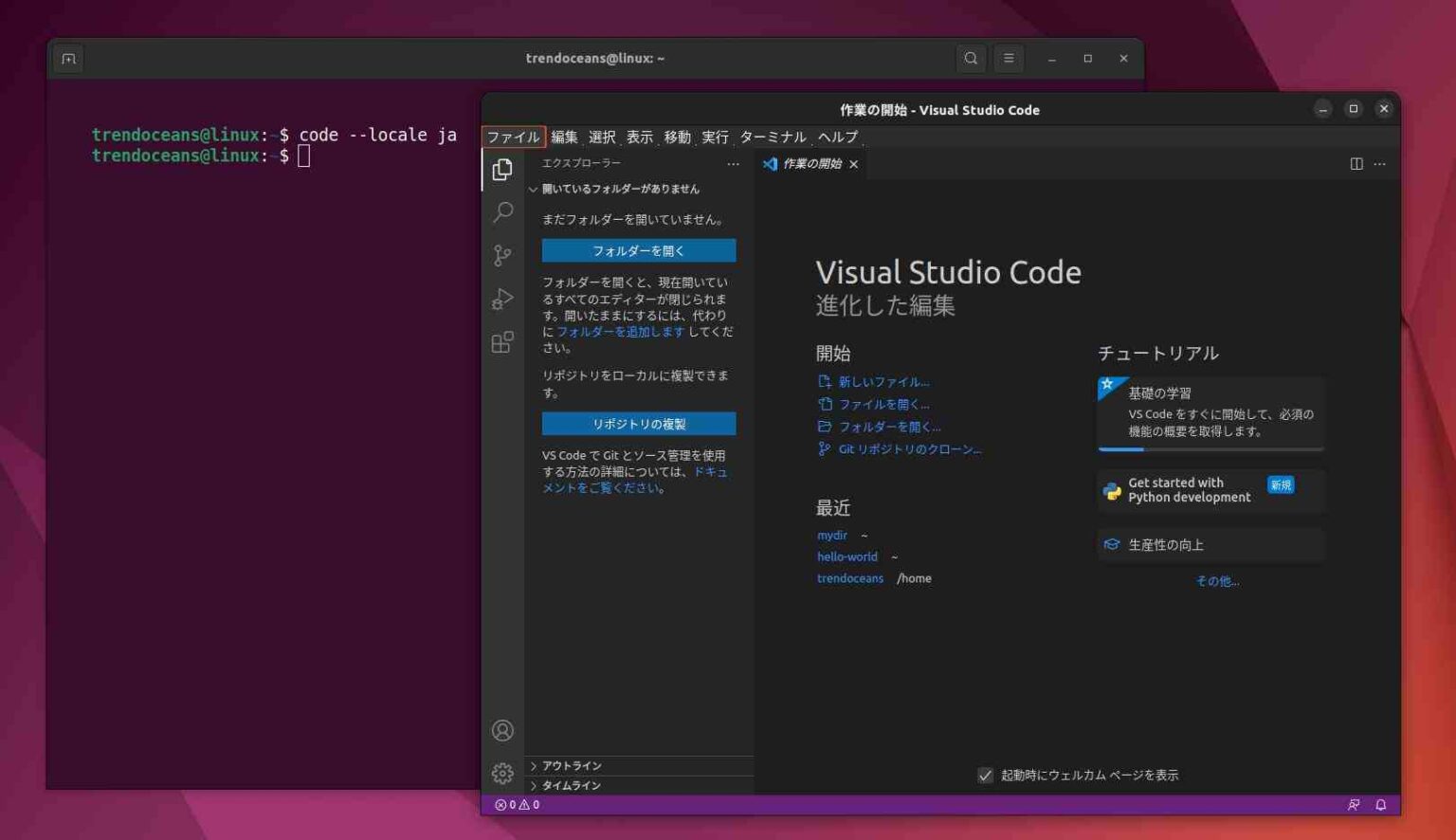Click the errors and warnings indicator
This screenshot has width=1456, height=840.
[516, 804]
